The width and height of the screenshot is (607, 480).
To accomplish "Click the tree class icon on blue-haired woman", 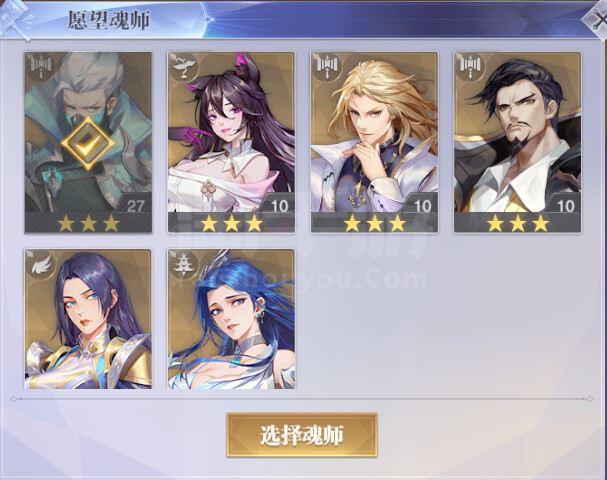I will (183, 264).
